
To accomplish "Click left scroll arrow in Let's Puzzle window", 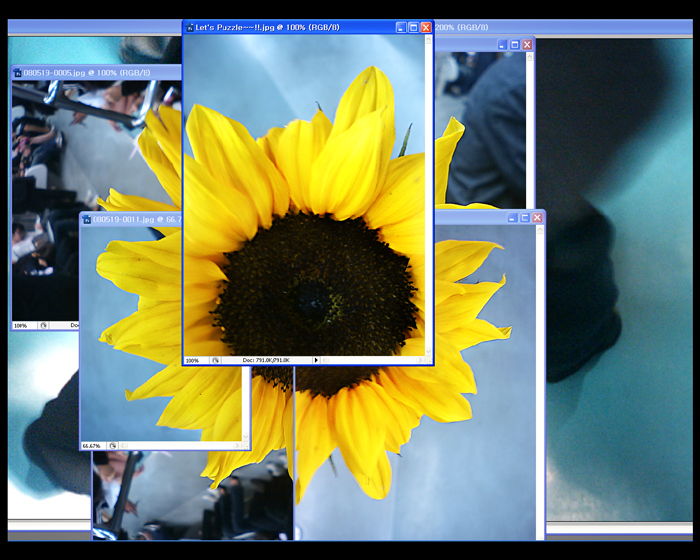I will (325, 360).
